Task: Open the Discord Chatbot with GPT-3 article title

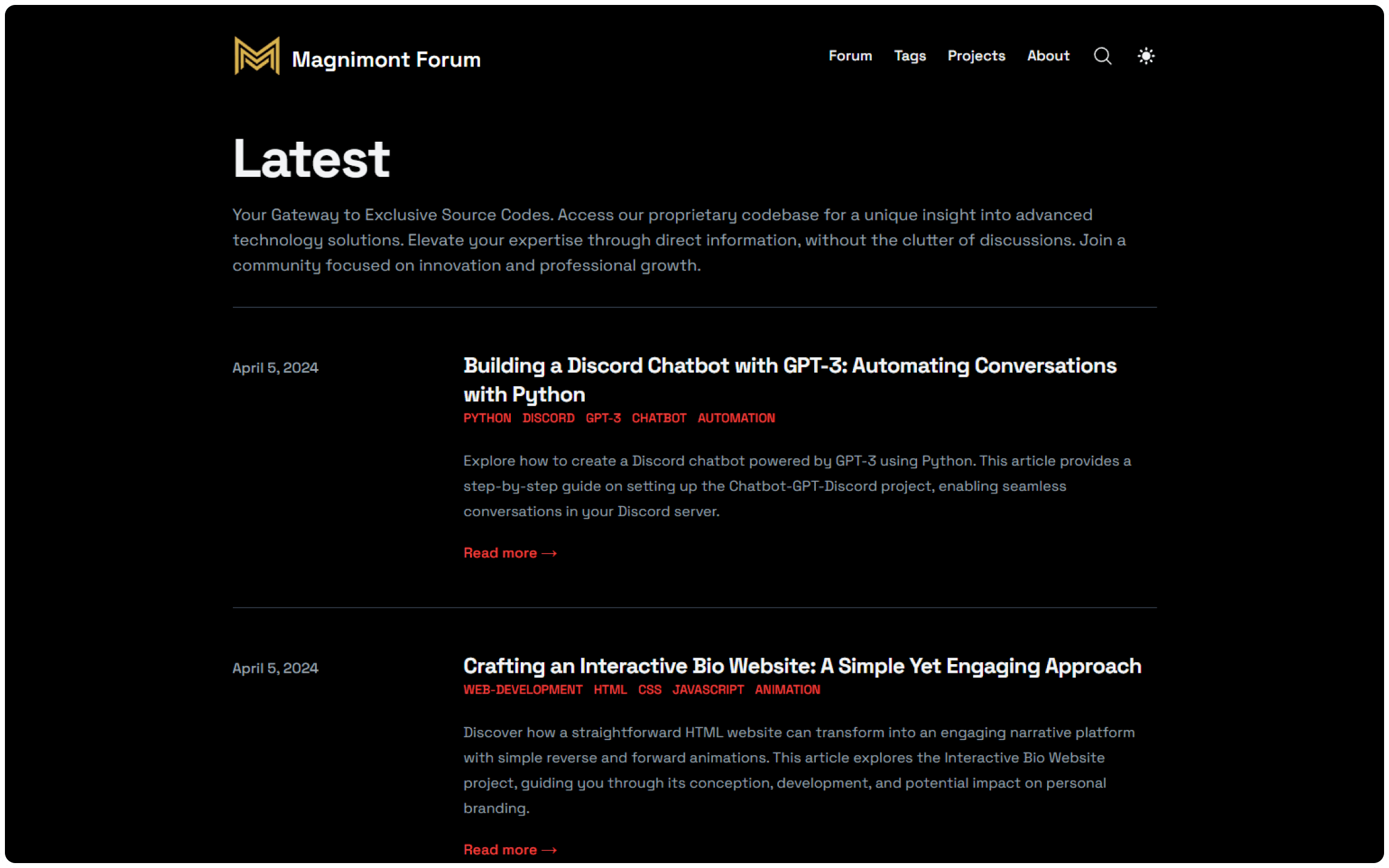Action: point(789,379)
